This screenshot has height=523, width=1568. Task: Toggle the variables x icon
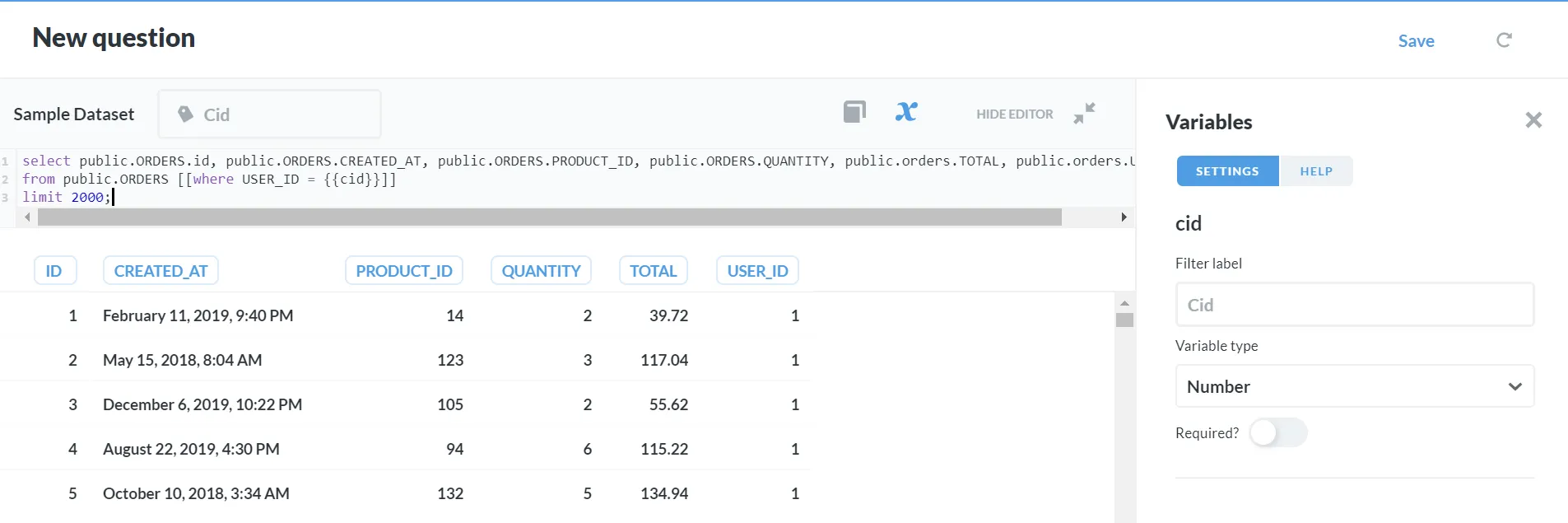(906, 112)
